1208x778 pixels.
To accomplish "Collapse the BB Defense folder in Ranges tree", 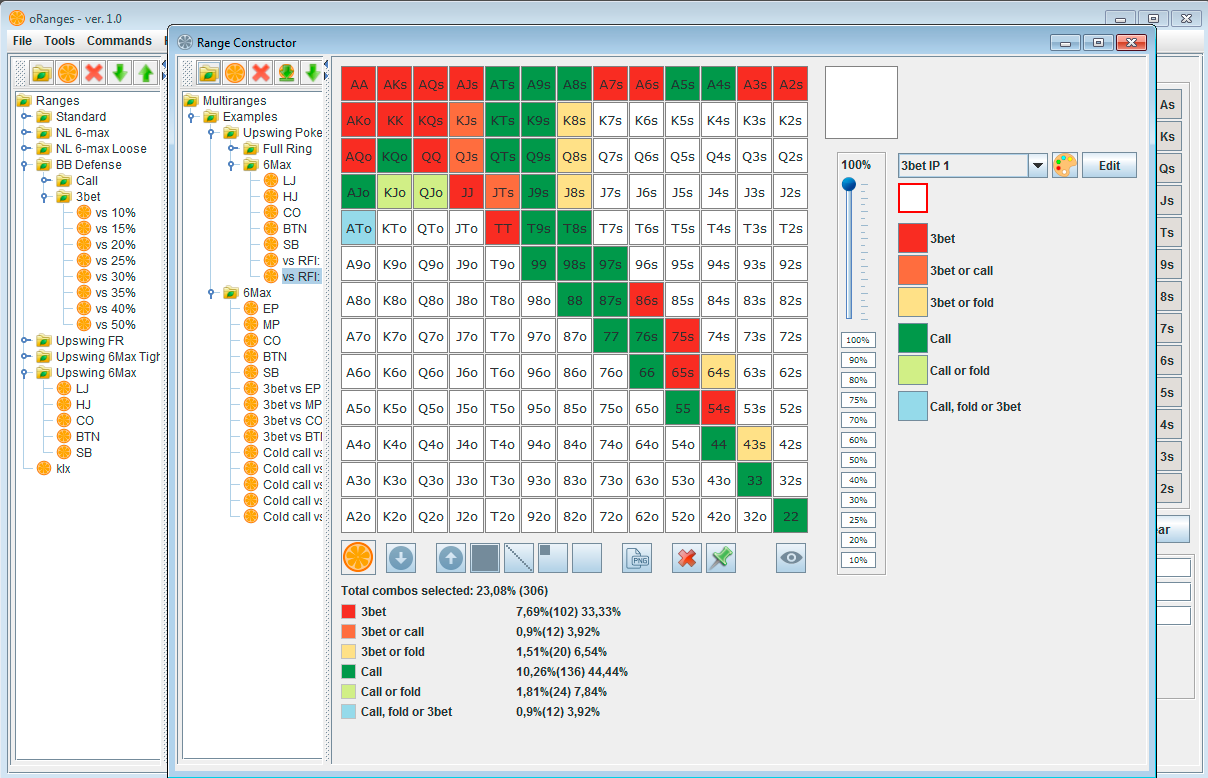I will coord(26,165).
